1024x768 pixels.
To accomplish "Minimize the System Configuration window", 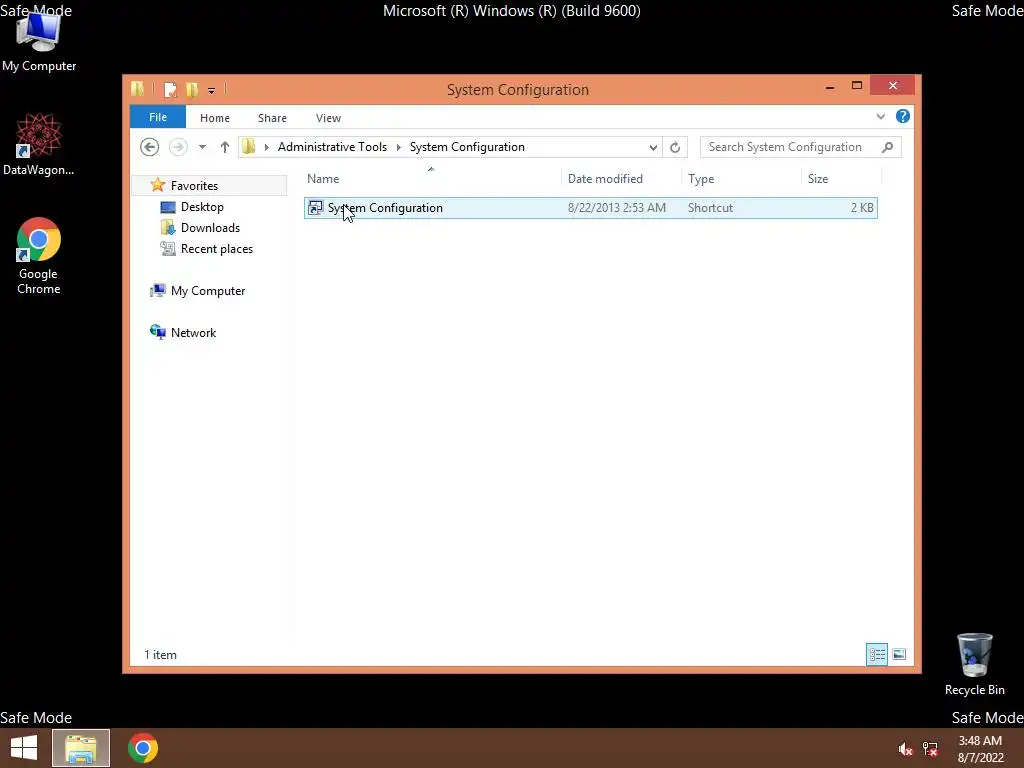I will pos(829,86).
